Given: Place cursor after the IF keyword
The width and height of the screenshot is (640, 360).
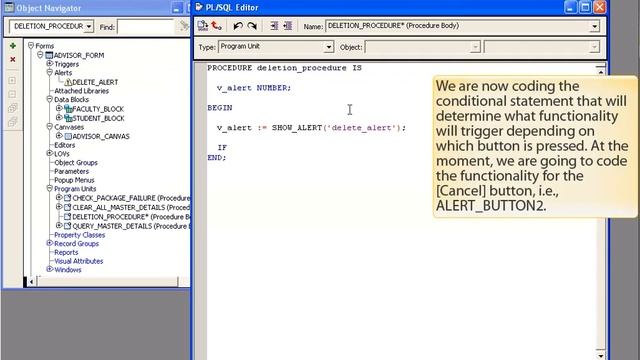Looking at the screenshot, I should point(228,148).
